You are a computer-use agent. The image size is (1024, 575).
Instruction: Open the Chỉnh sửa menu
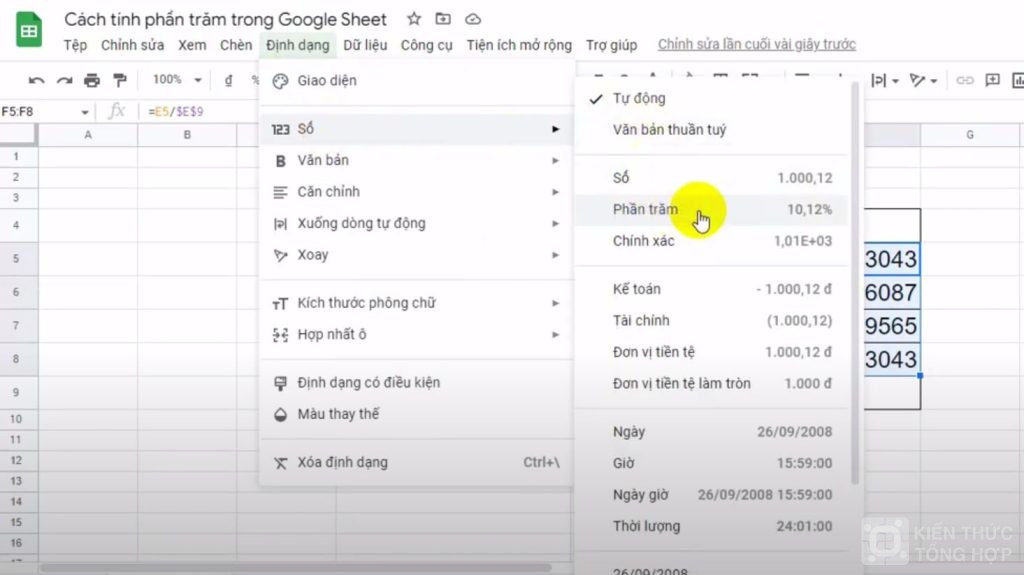coord(133,45)
